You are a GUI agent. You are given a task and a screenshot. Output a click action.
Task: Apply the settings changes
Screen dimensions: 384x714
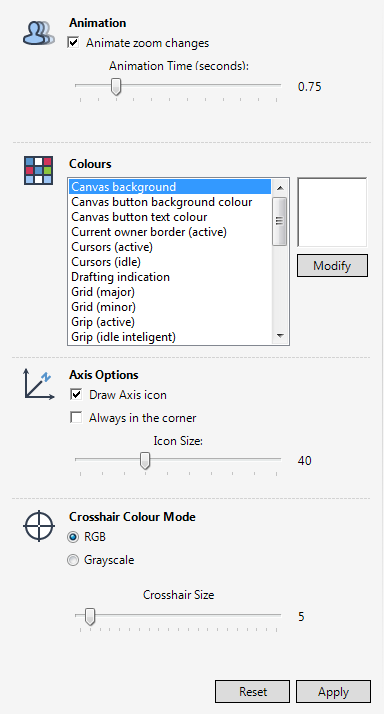333,692
